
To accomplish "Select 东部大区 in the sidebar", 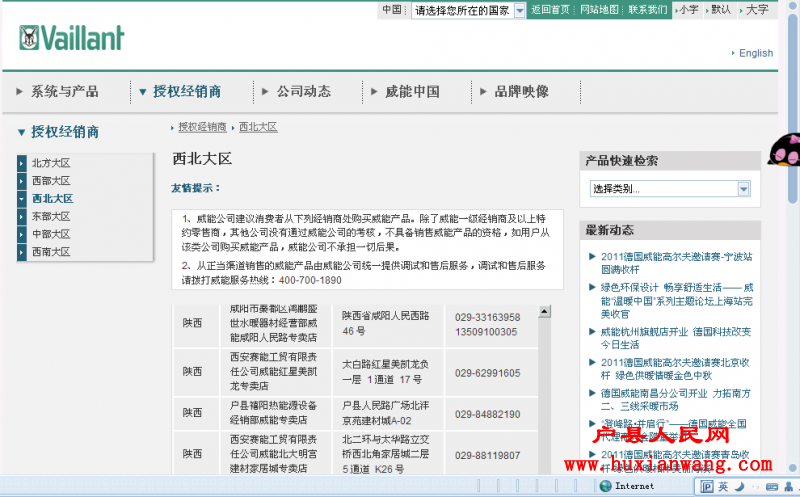I will click(x=51, y=216).
